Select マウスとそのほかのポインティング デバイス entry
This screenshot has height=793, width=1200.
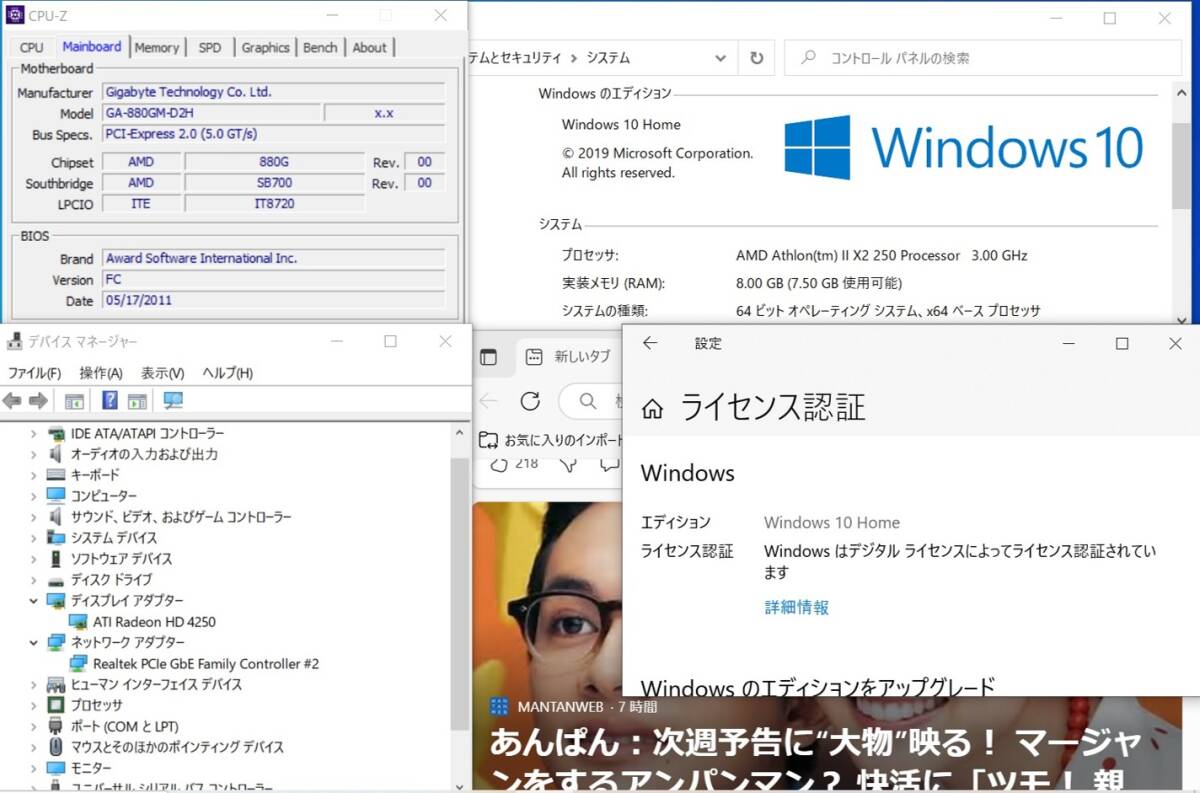click(x=177, y=747)
